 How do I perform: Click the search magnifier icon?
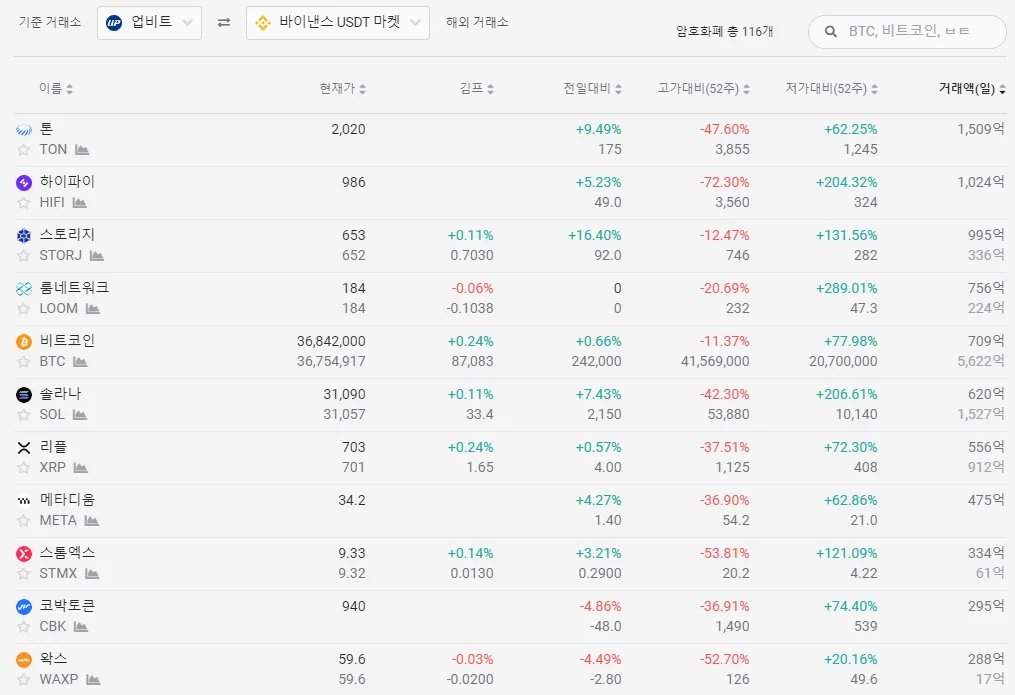tap(831, 32)
